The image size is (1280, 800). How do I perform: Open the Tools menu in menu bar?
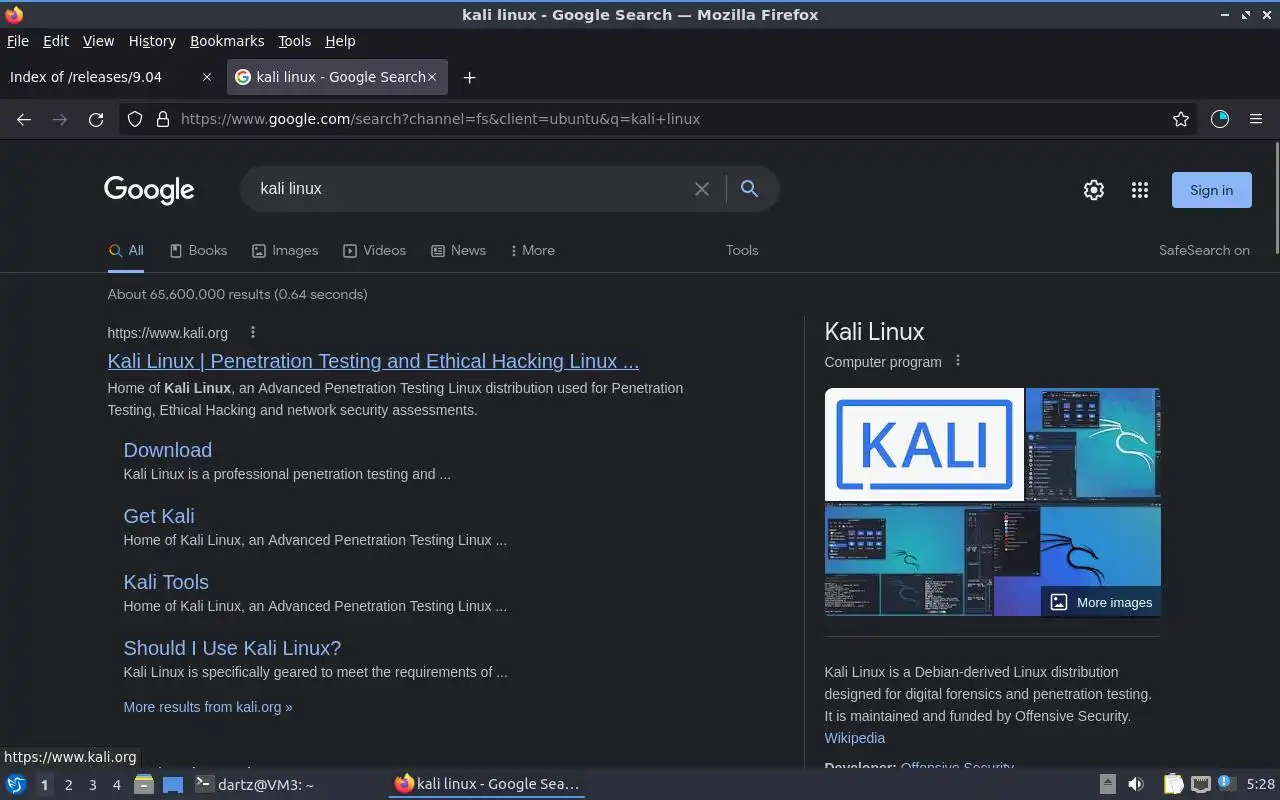pos(295,41)
